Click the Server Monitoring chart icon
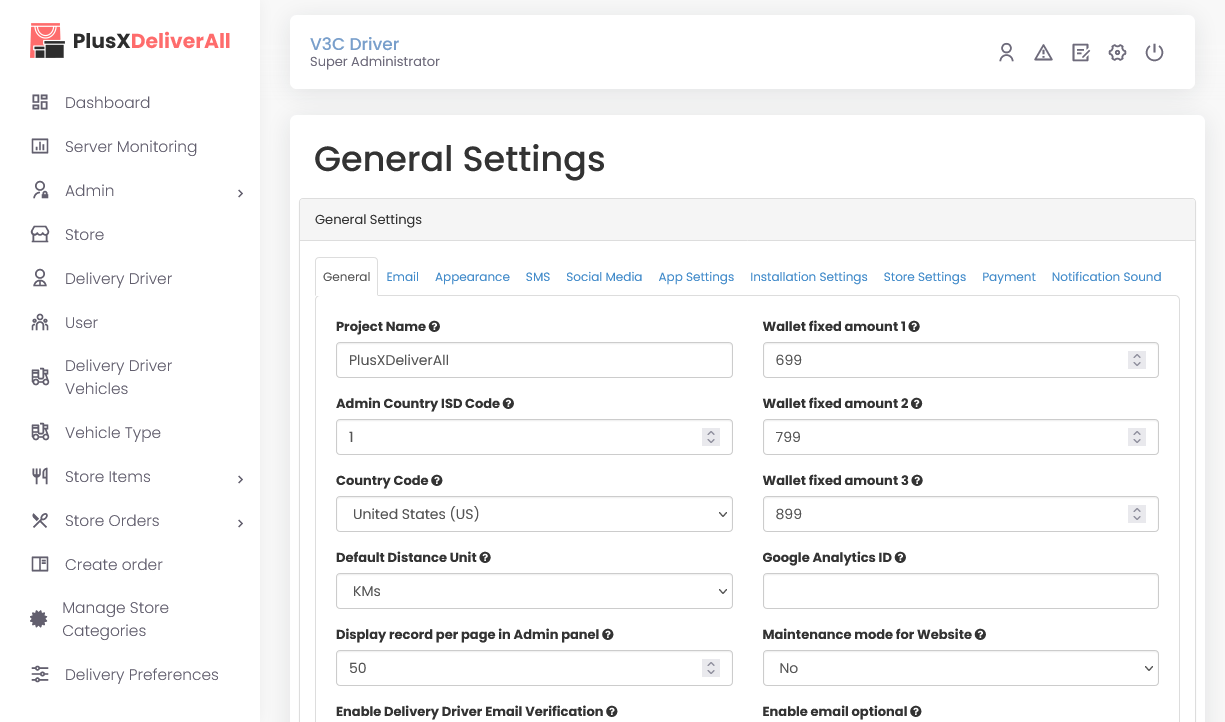This screenshot has width=1225, height=722. coord(40,146)
